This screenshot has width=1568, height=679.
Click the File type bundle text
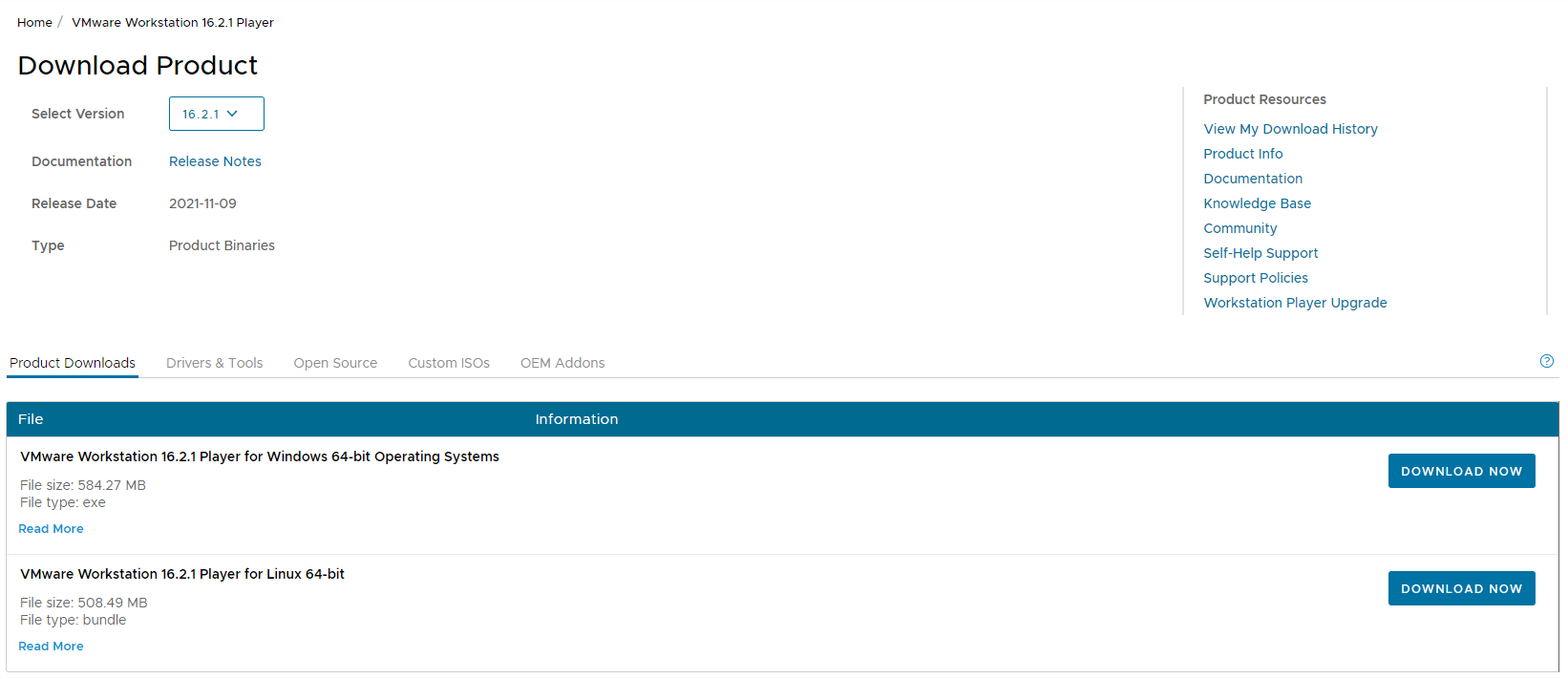click(x=73, y=620)
